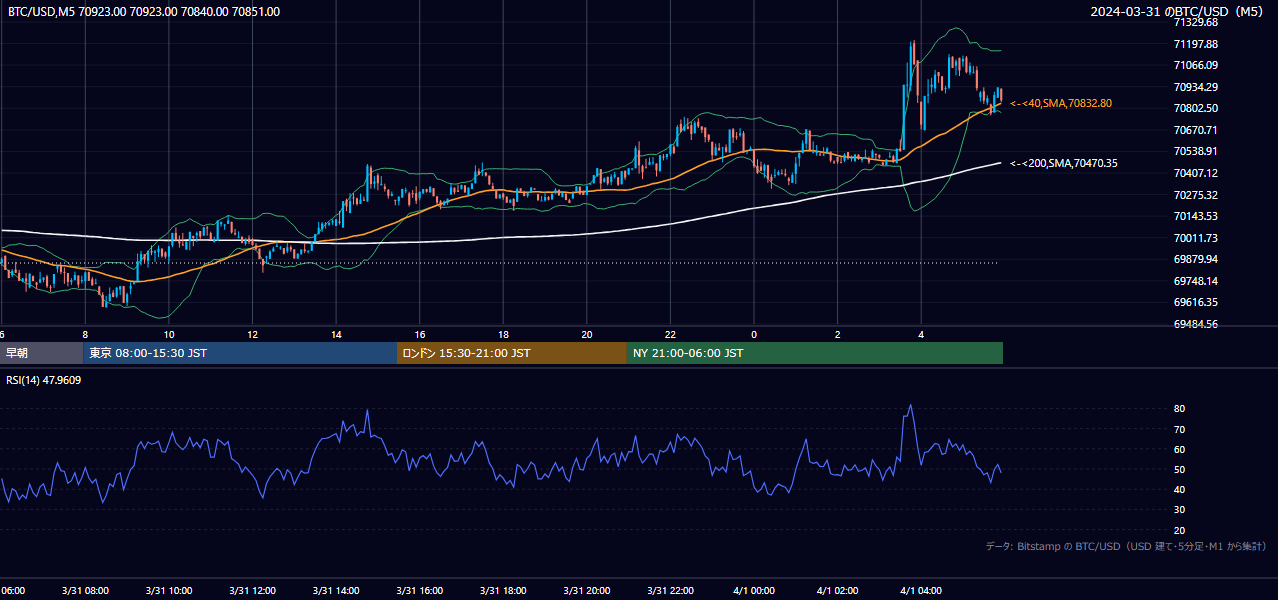The height and width of the screenshot is (600, 1278).
Task: Click price axis label 69484.56
Action: click(1196, 324)
